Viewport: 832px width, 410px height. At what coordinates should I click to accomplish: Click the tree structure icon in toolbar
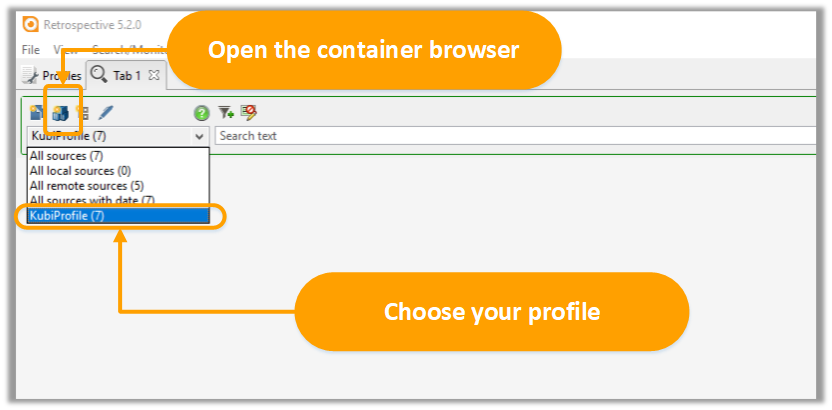[x=83, y=112]
